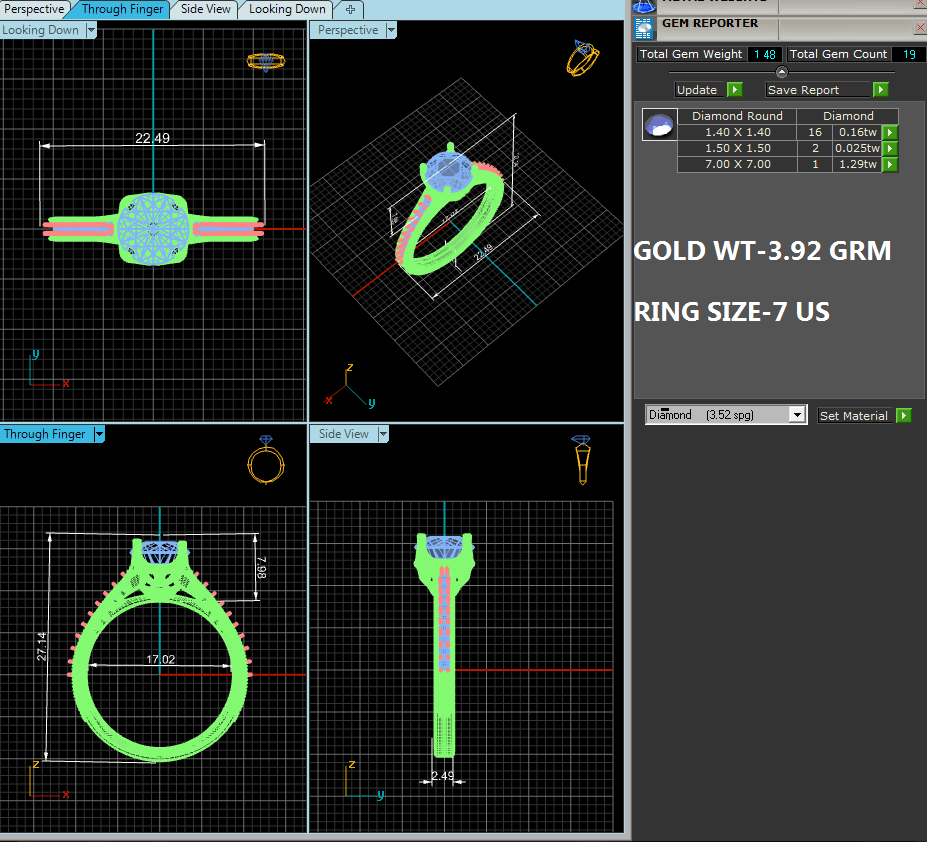The width and height of the screenshot is (927, 842).
Task: Click green arrow for 1.50 X 1.50 row
Action: pyautogui.click(x=889, y=148)
